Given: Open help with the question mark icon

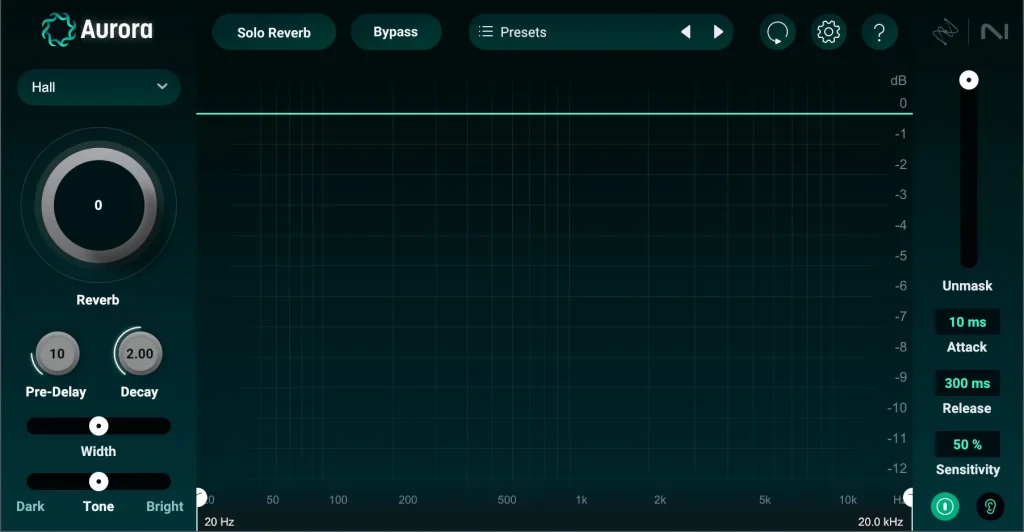Looking at the screenshot, I should pyautogui.click(x=879, y=32).
